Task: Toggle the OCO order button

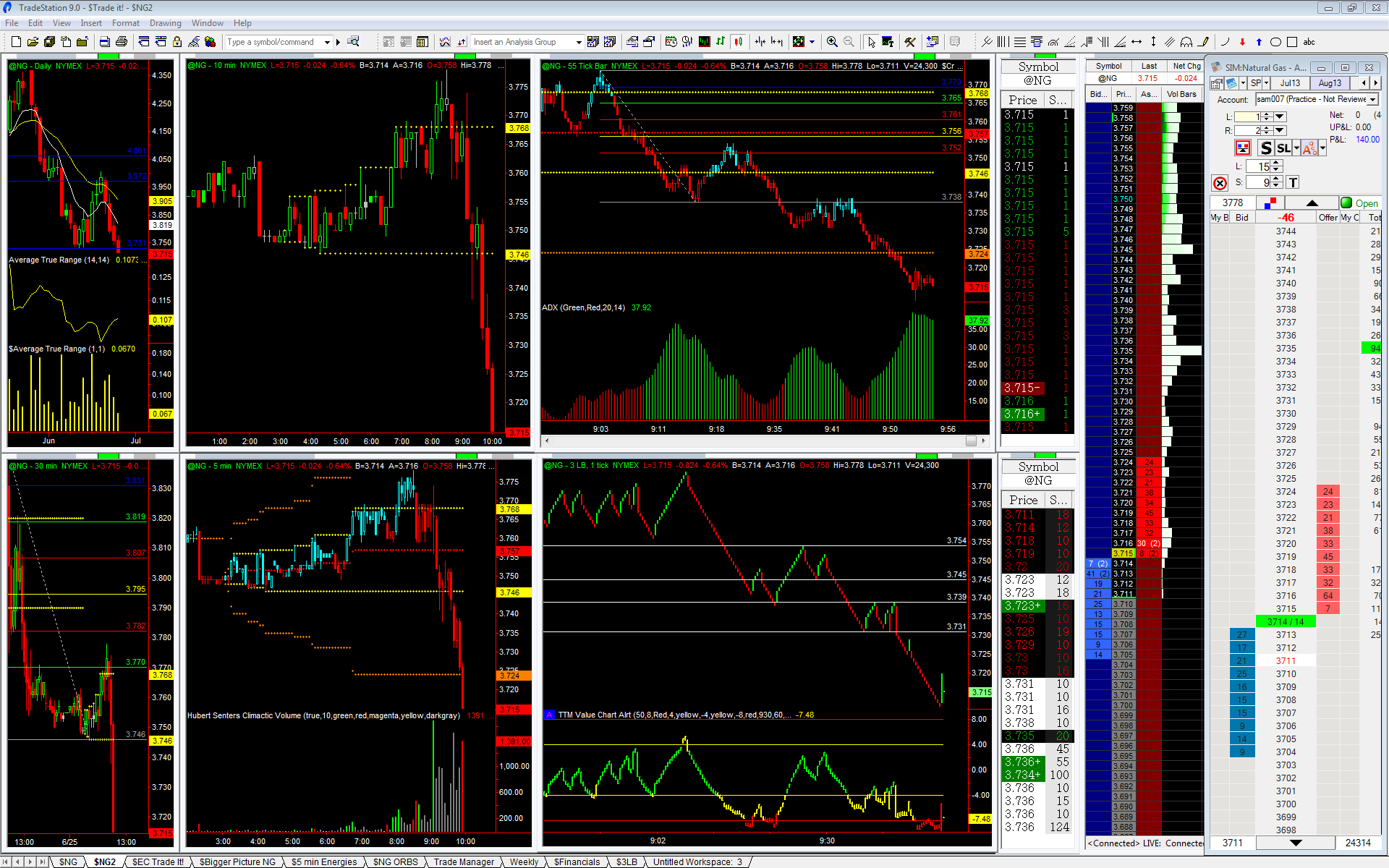Action: (x=1309, y=148)
